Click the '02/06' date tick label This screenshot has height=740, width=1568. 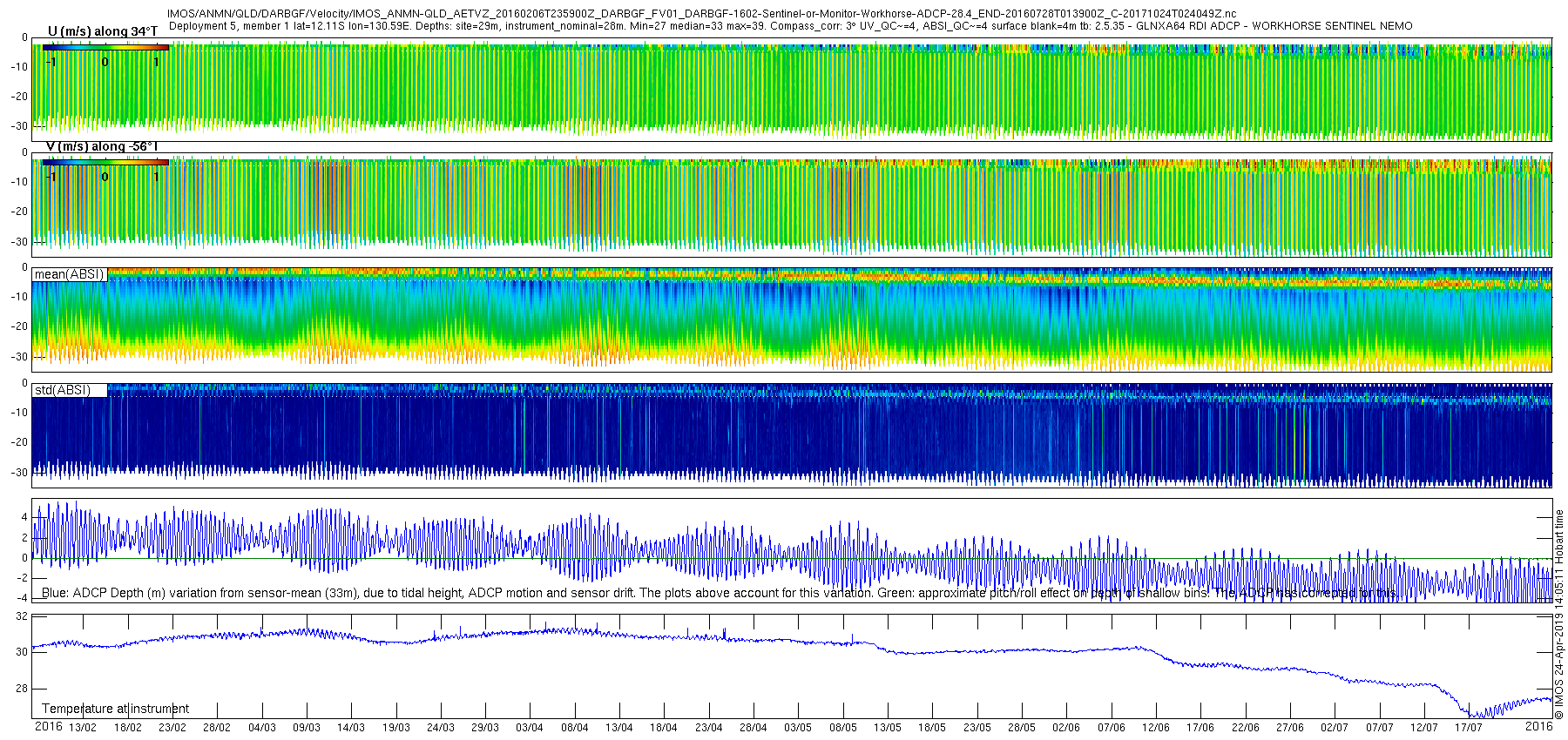1066,728
